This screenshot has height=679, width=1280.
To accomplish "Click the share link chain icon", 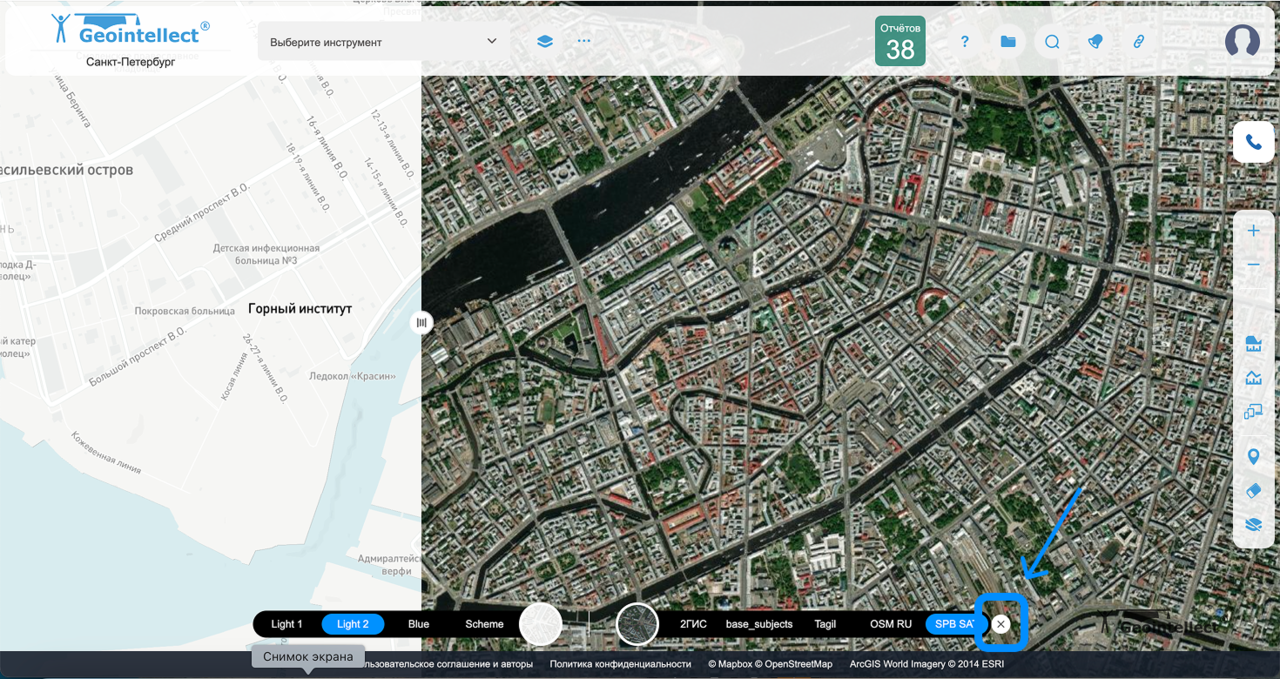I will 1138,42.
